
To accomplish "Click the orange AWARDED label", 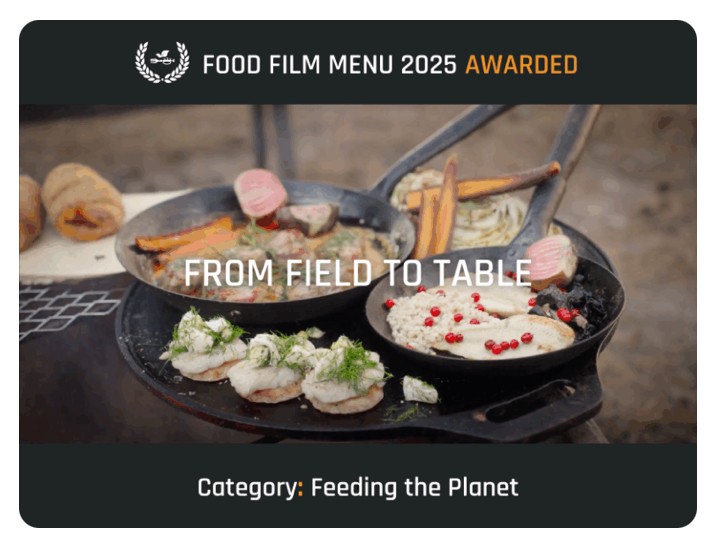I will click(x=521, y=64).
